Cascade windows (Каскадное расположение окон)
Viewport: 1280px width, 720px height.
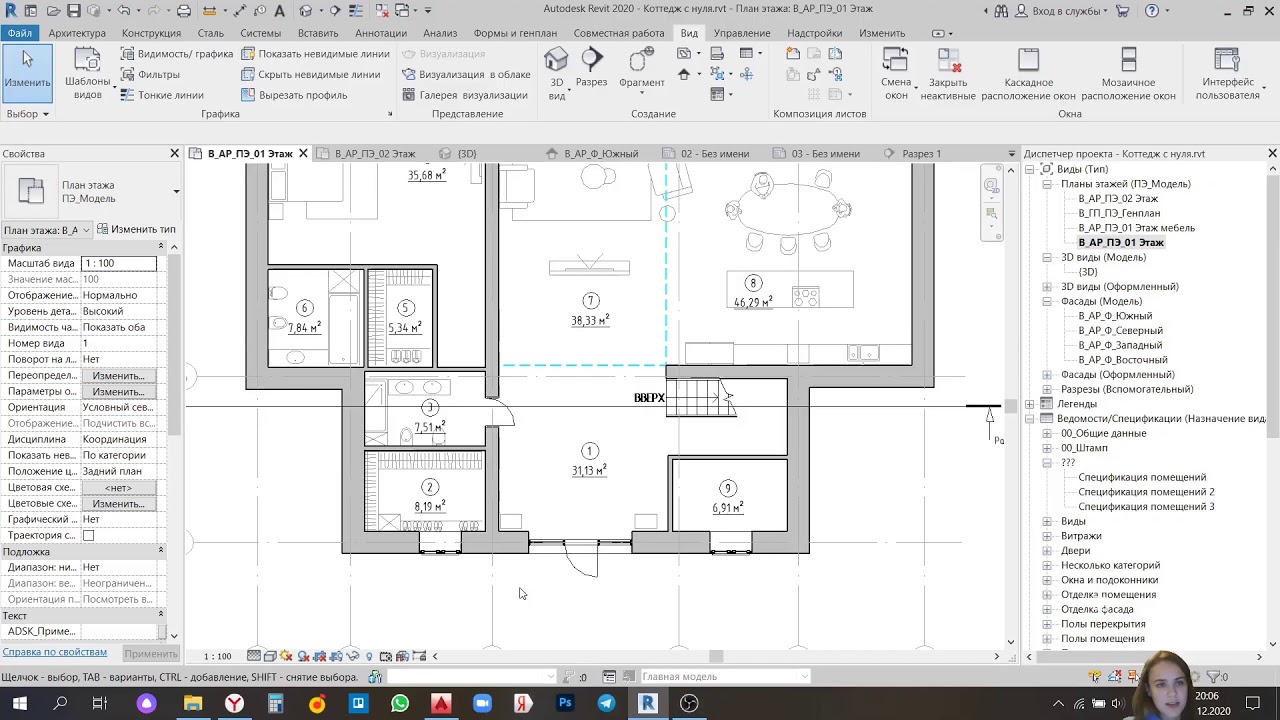tap(1028, 73)
